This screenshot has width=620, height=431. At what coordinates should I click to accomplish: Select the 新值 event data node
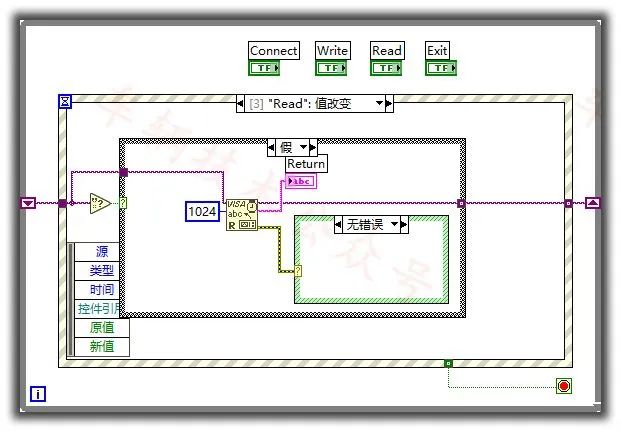pos(102,346)
